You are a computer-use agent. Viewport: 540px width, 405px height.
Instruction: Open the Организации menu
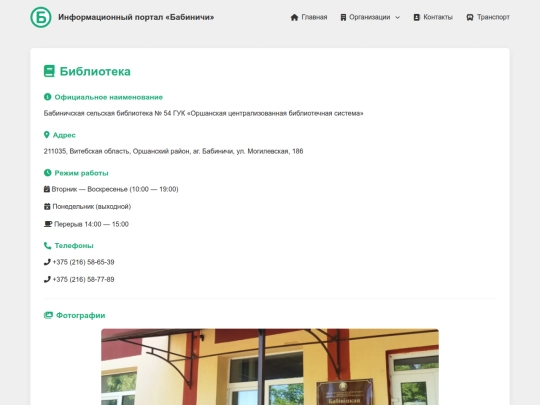coord(370,17)
